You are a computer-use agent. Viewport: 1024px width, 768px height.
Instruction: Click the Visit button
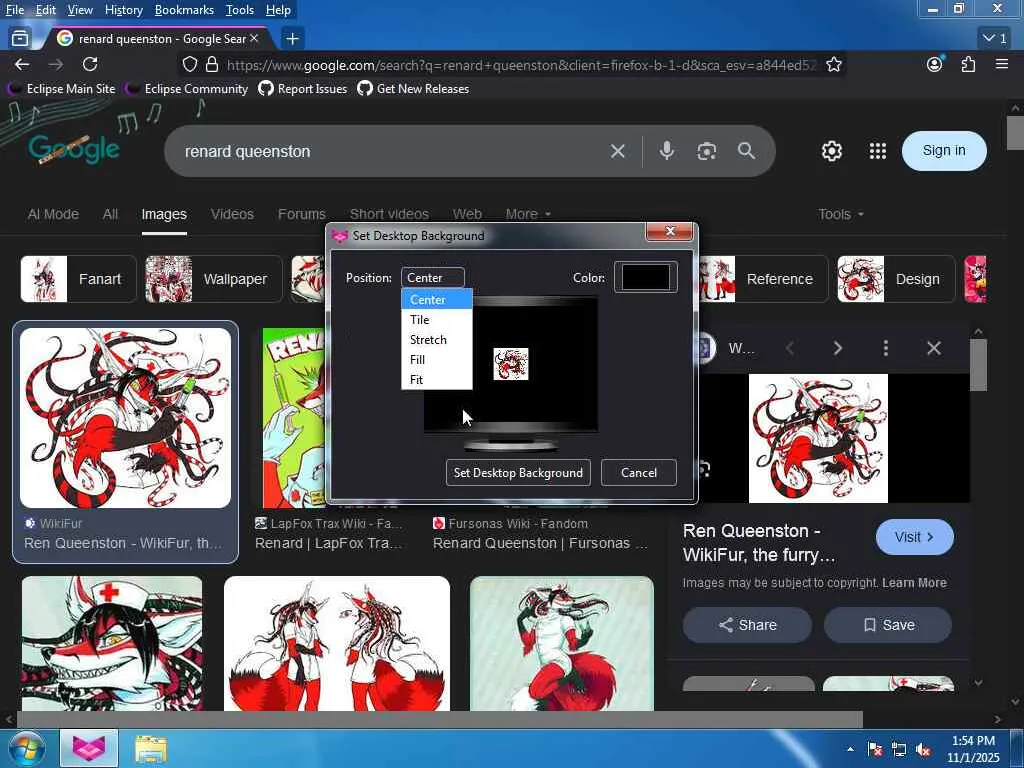[914, 537]
